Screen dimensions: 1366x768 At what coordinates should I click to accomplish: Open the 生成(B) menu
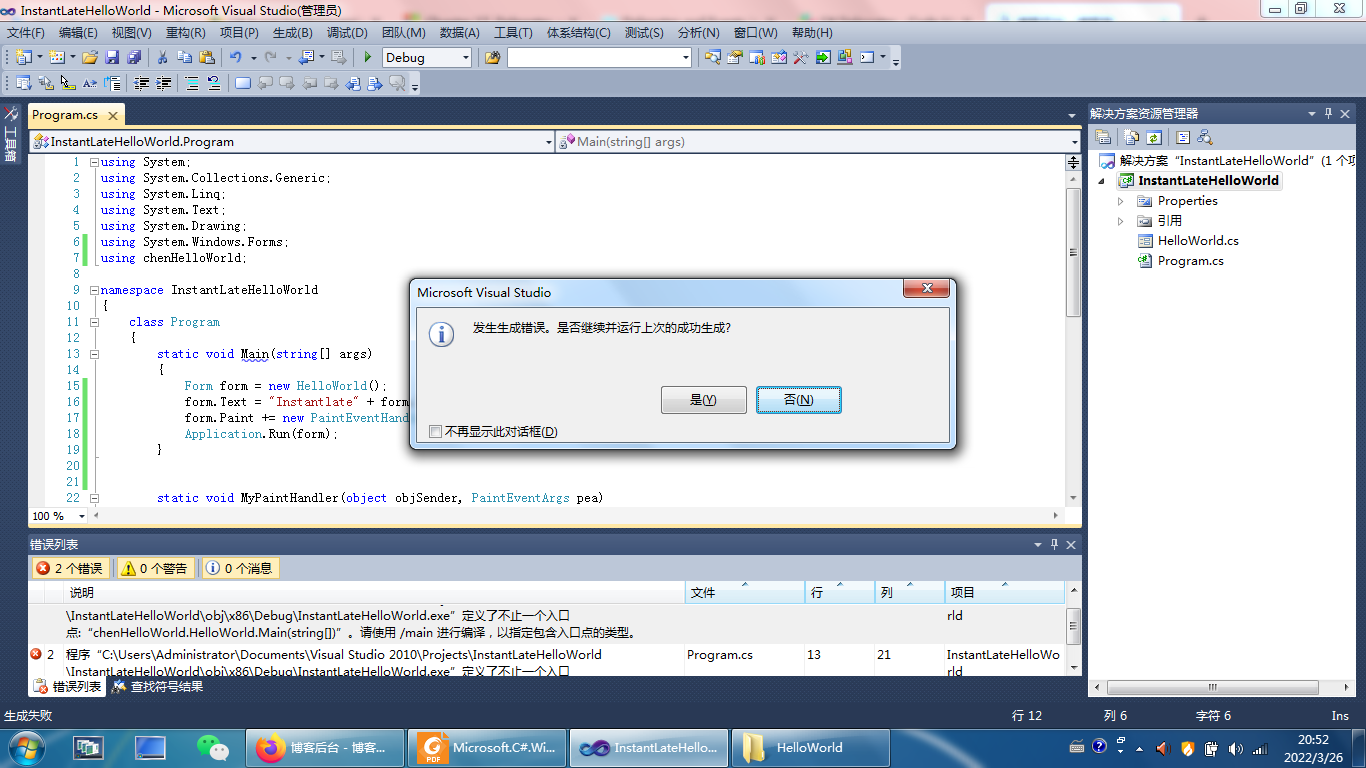point(293,33)
